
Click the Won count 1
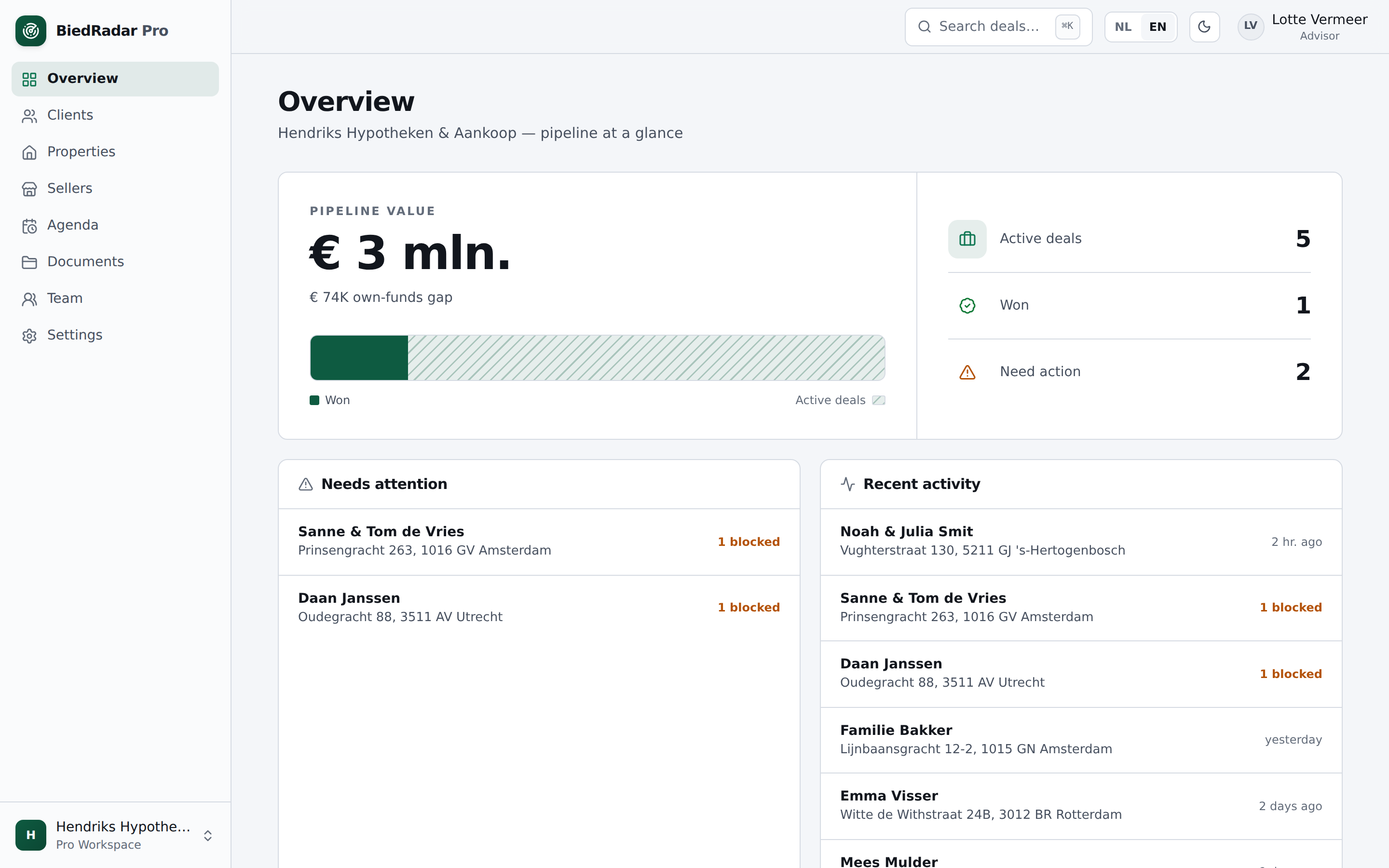(1303, 305)
